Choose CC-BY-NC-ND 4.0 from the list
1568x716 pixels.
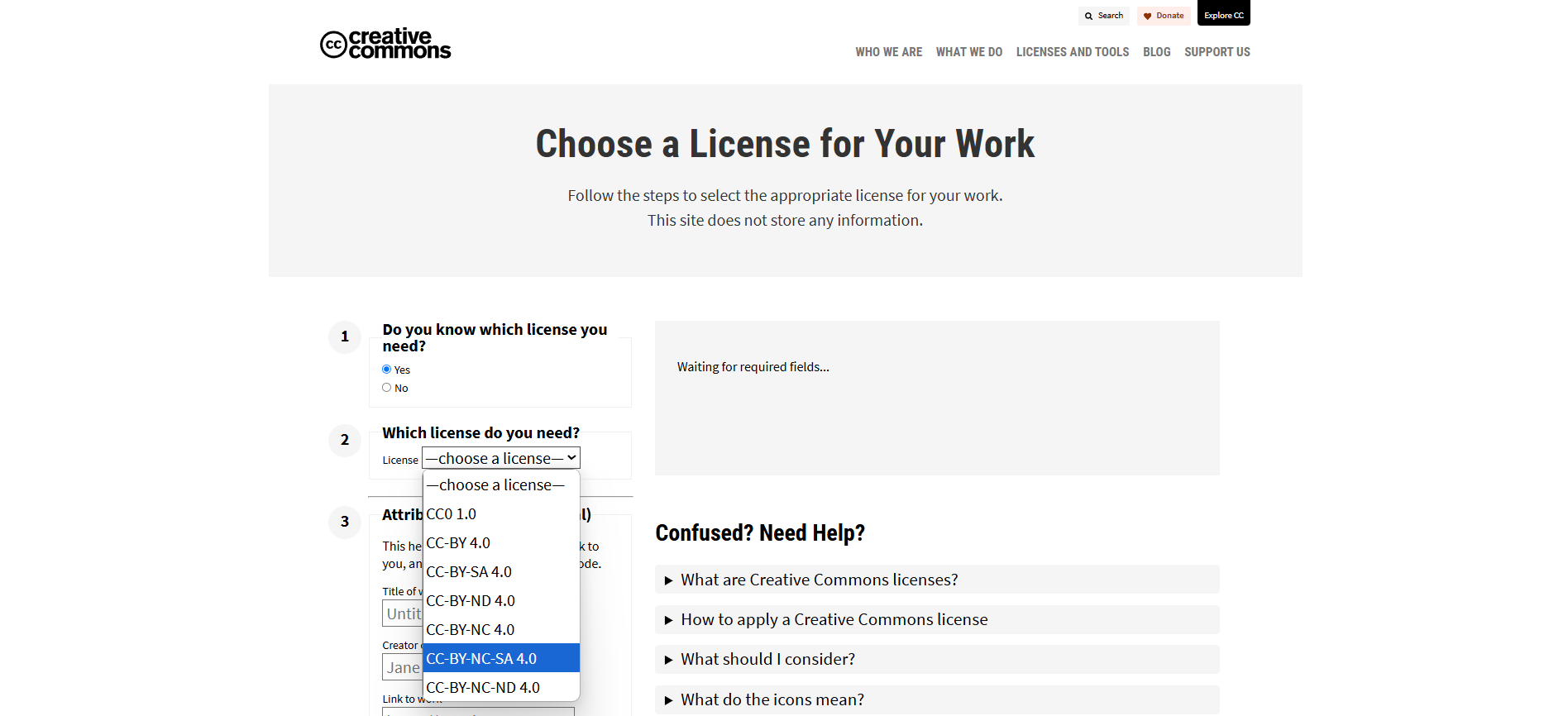(x=501, y=687)
